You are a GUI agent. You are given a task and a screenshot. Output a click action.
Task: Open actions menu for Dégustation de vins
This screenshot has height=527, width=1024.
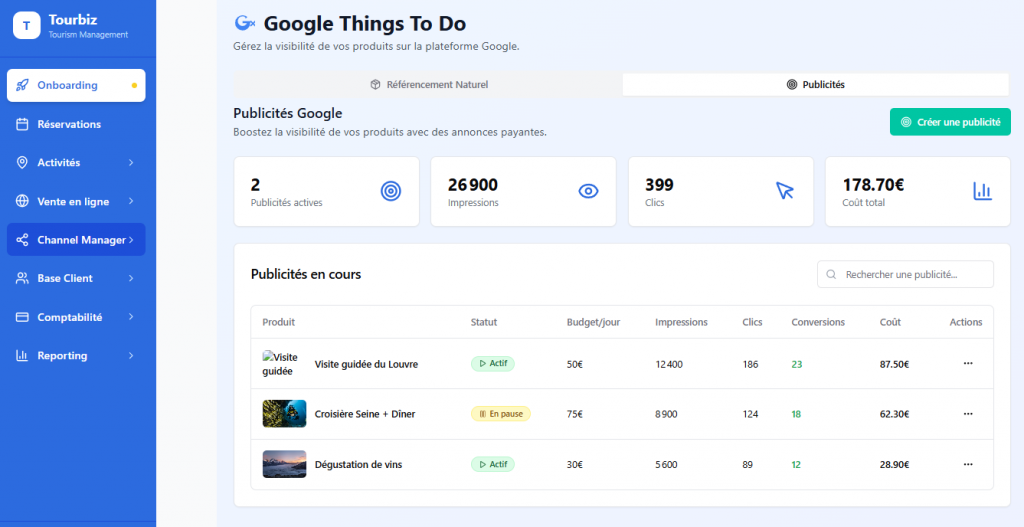(967, 464)
